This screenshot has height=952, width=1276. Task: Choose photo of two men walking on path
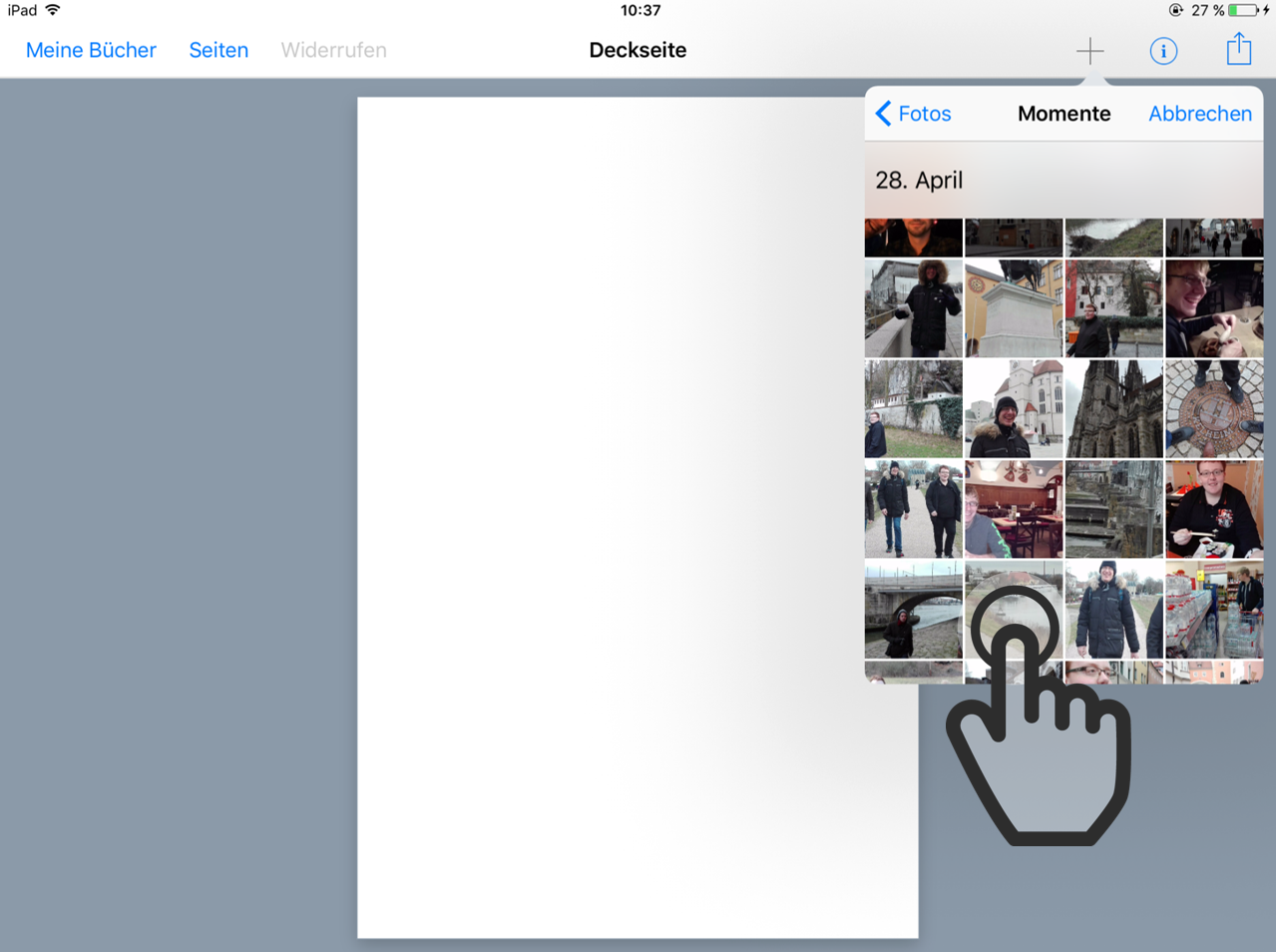913,509
